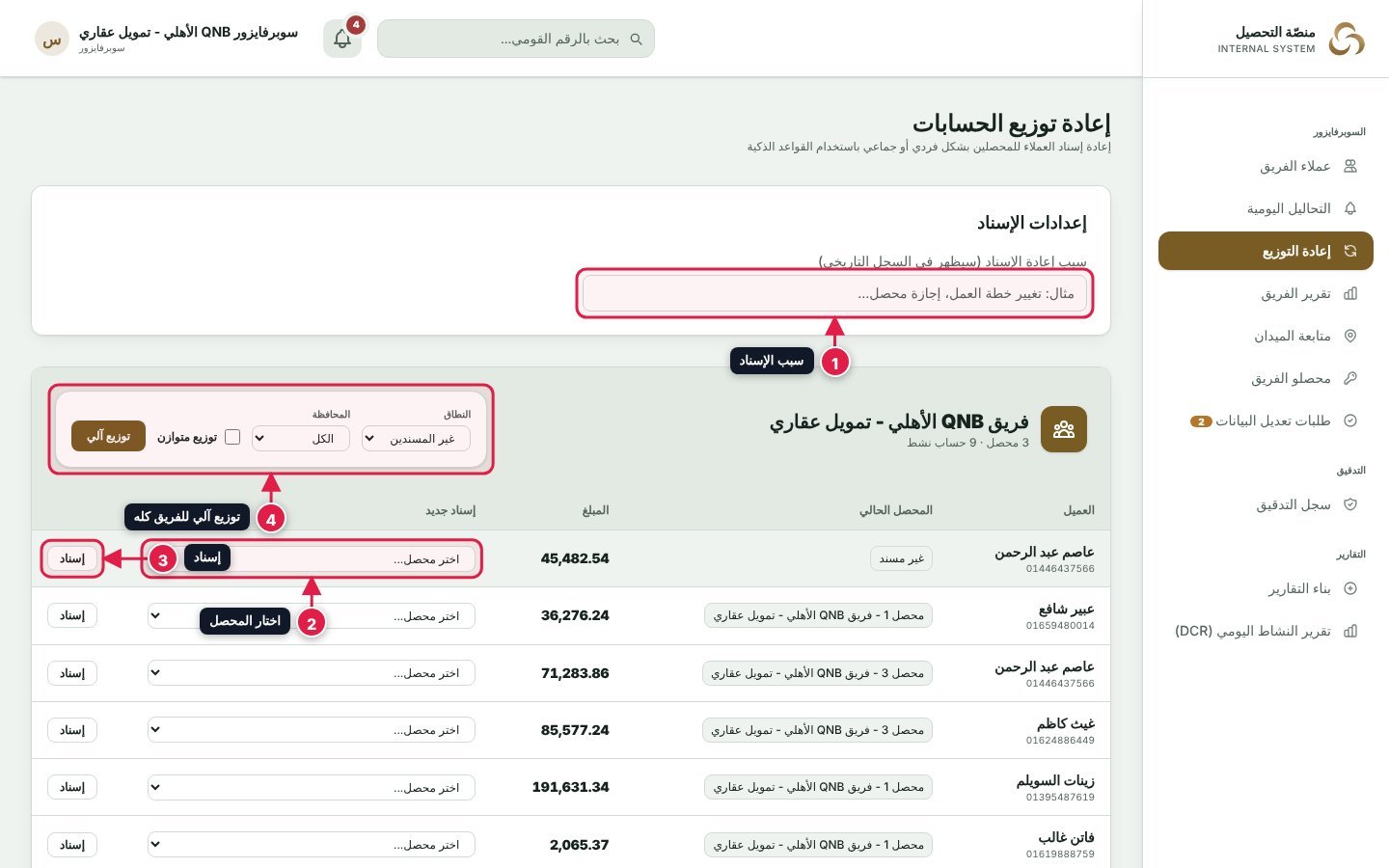
Task: Click the shield icon beside سجل التدقيق
Action: pos(1350,504)
